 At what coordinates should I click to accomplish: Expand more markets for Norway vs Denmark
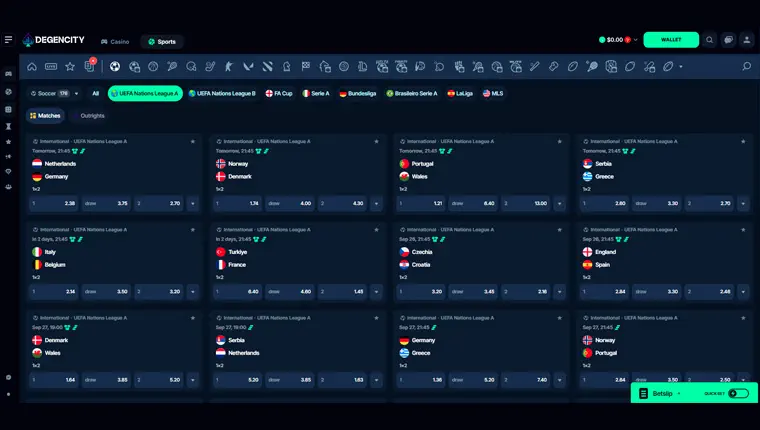pyautogui.click(x=376, y=204)
